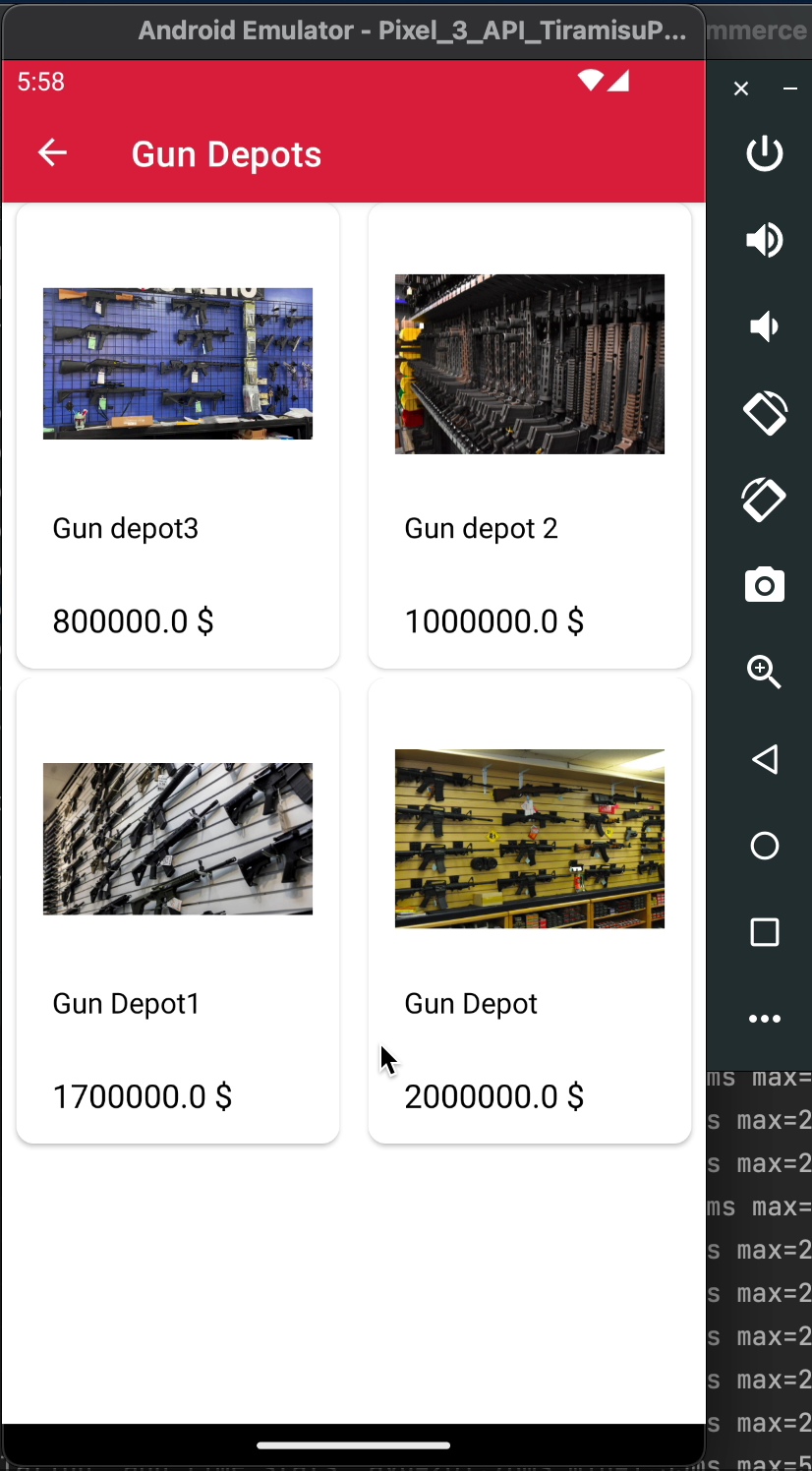The height and width of the screenshot is (1471, 812).
Task: Tap the 1700000.0 $ price
Action: 143,1096
